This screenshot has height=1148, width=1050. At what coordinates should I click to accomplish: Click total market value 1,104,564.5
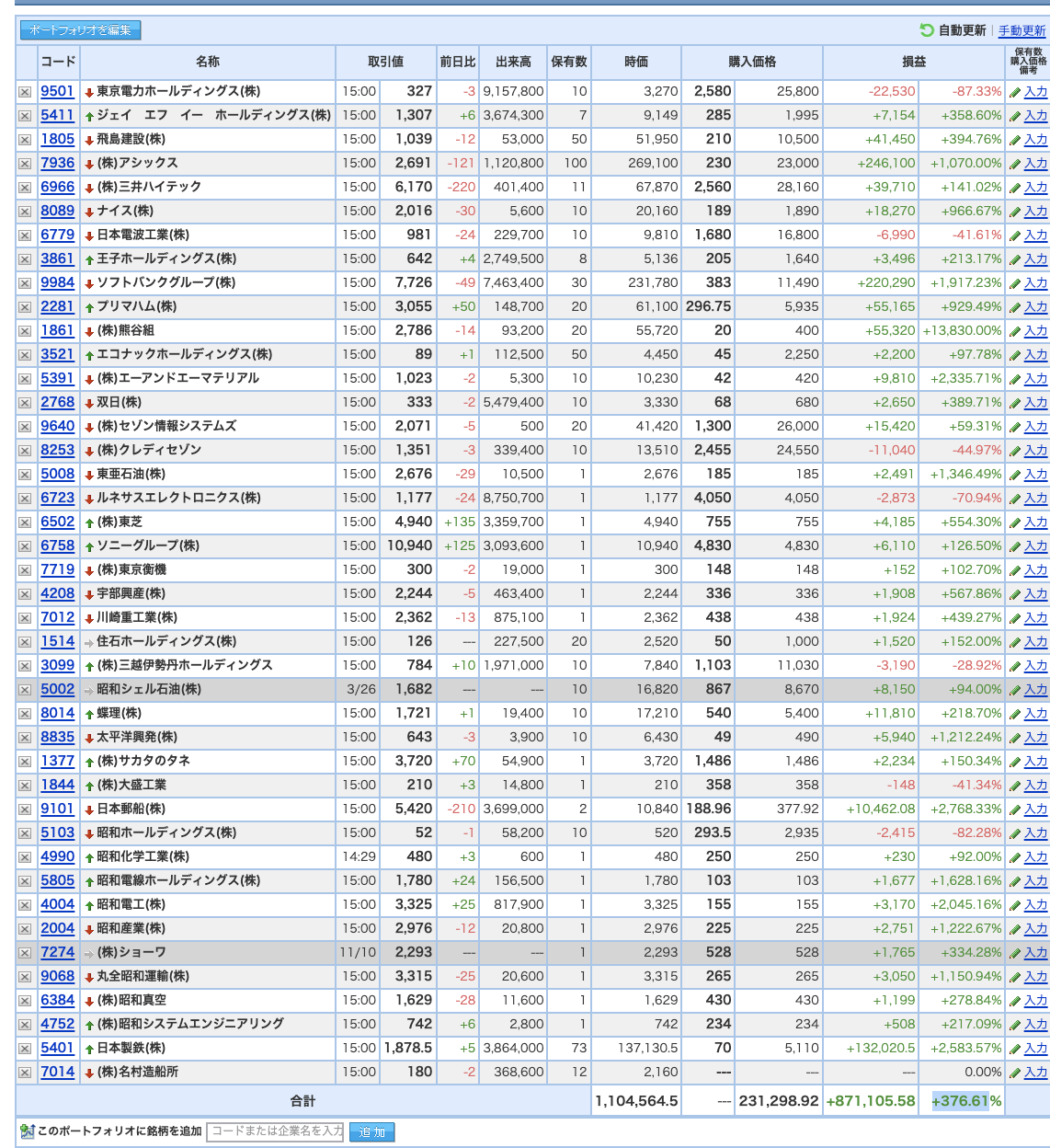(x=637, y=1101)
